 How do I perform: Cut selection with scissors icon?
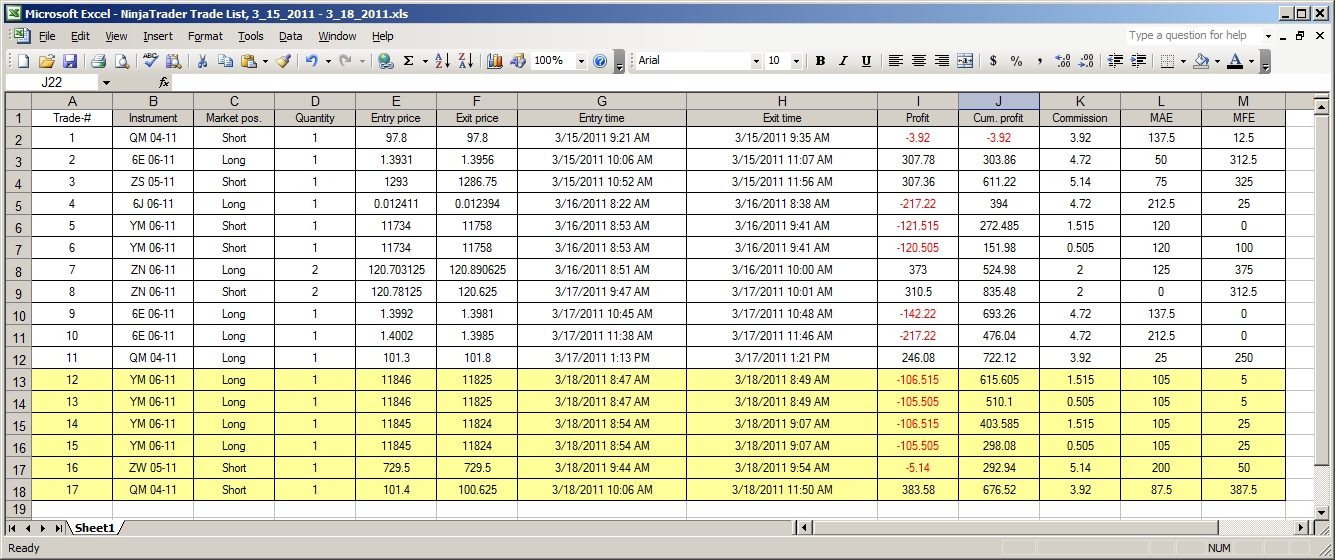tap(202, 61)
